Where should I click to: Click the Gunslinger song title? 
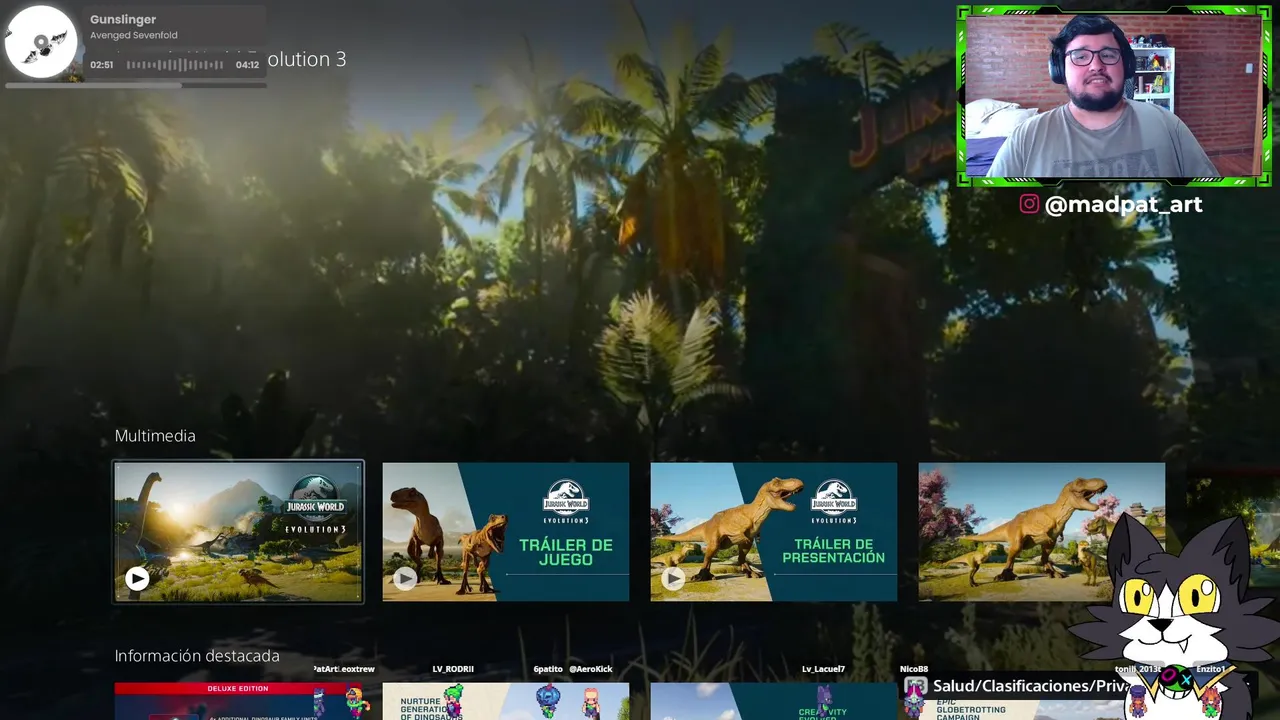click(123, 19)
